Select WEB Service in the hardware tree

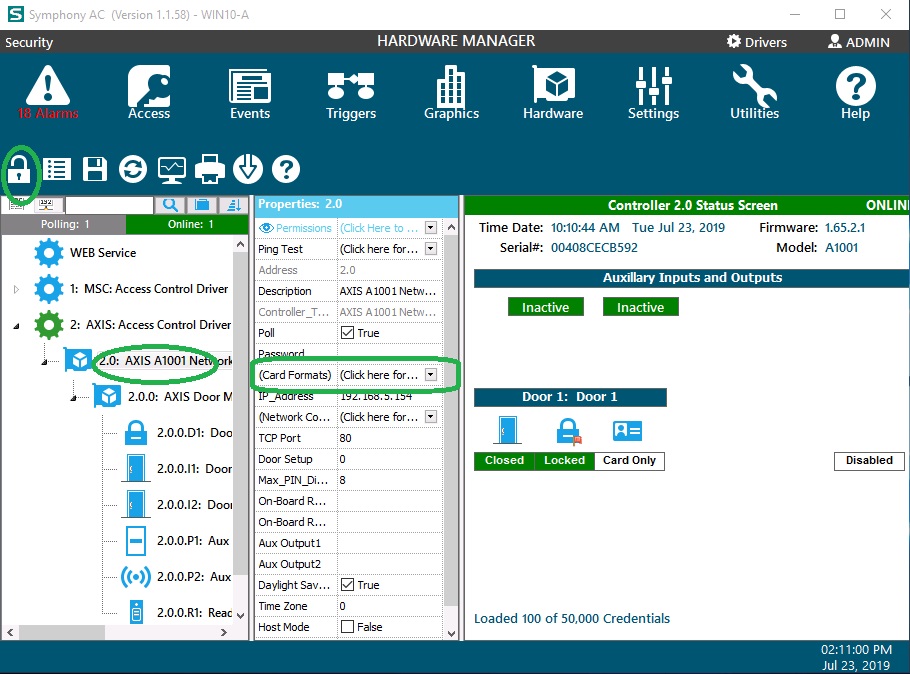(x=103, y=253)
